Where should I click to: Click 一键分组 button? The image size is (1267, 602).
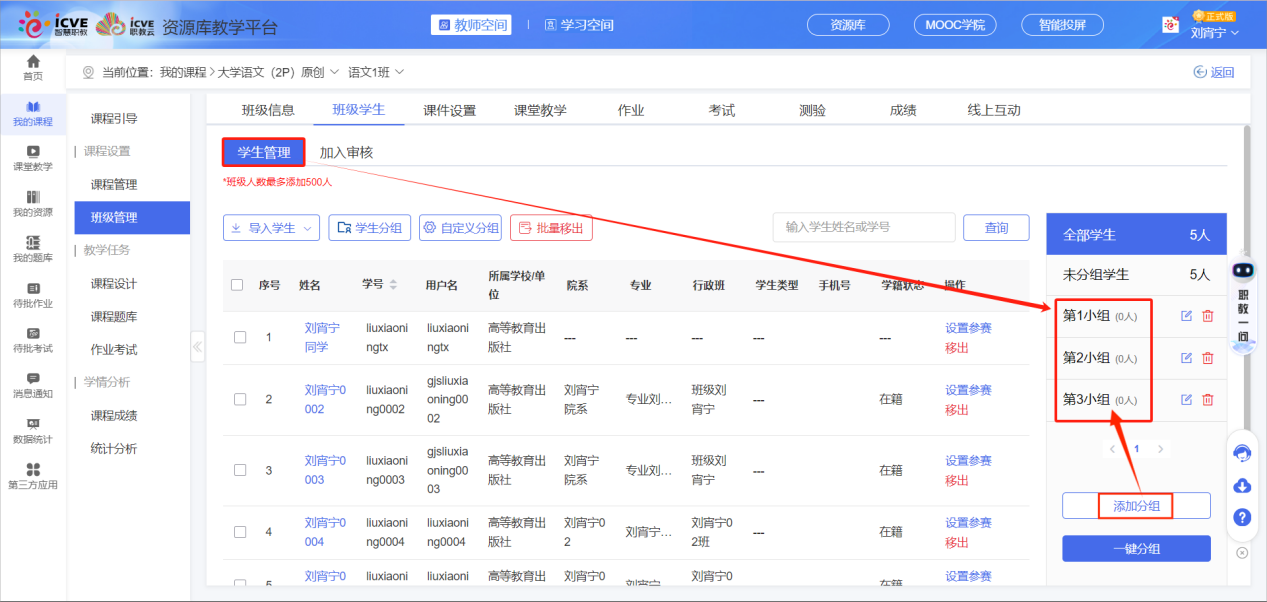(x=1136, y=549)
